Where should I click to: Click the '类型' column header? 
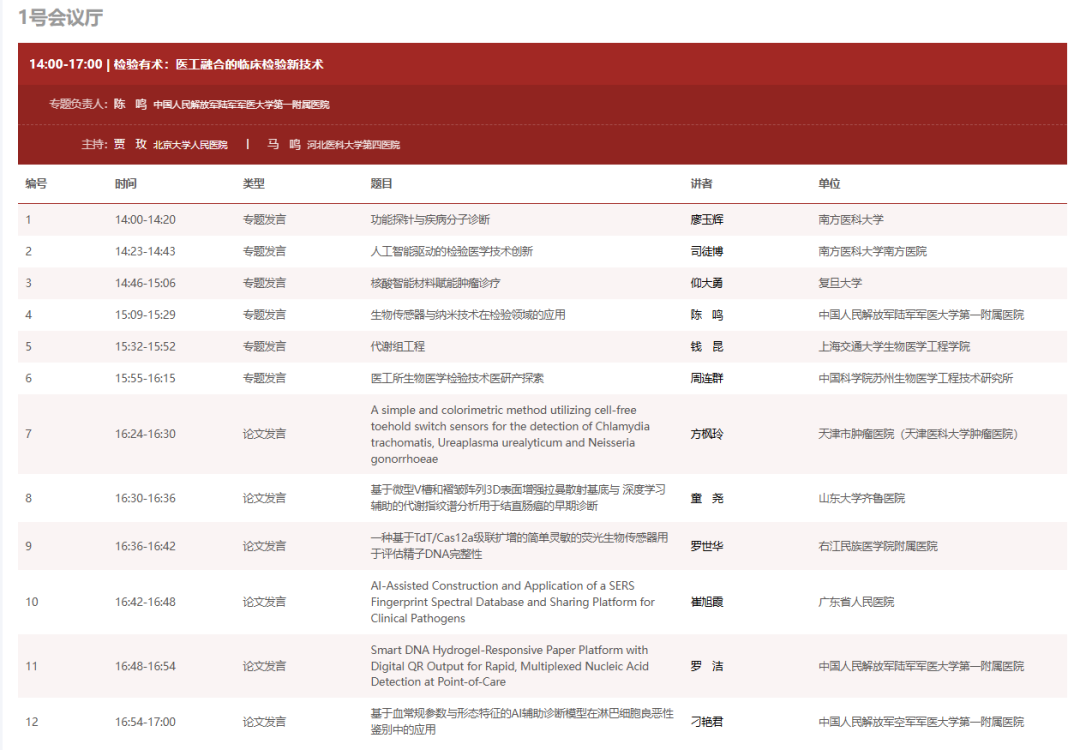click(253, 184)
